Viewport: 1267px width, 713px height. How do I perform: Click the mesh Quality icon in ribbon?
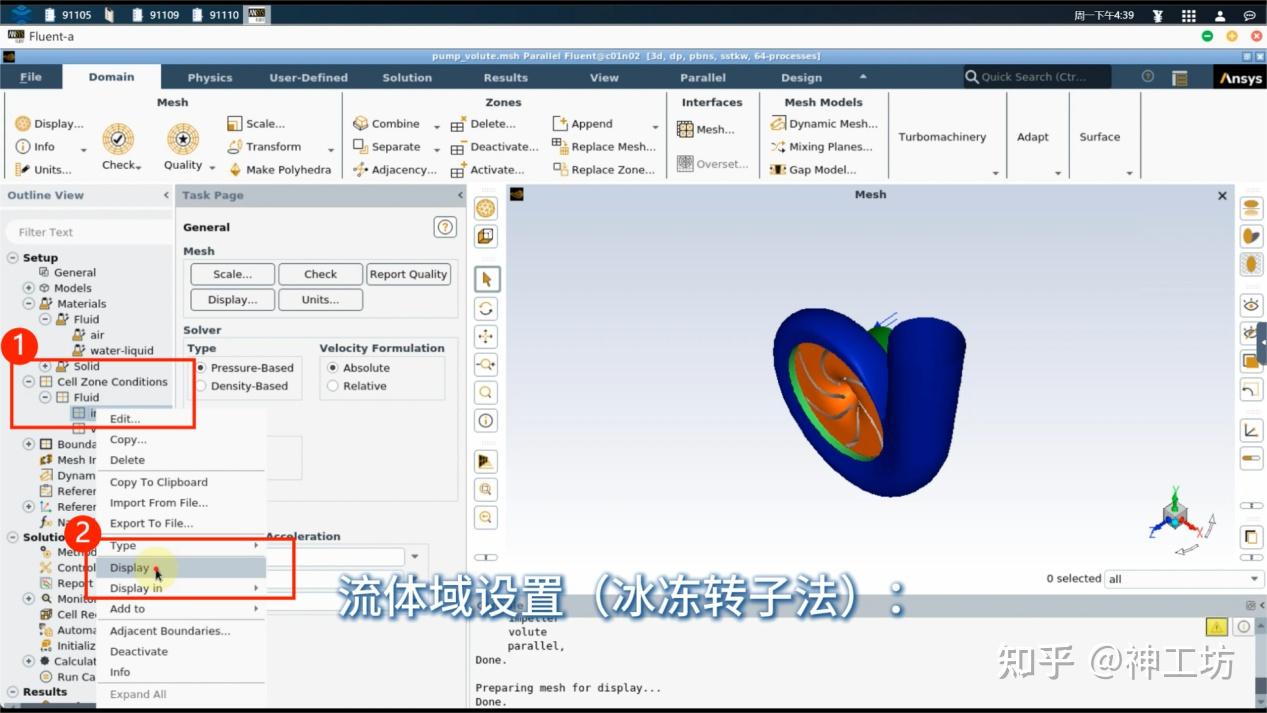[x=183, y=139]
